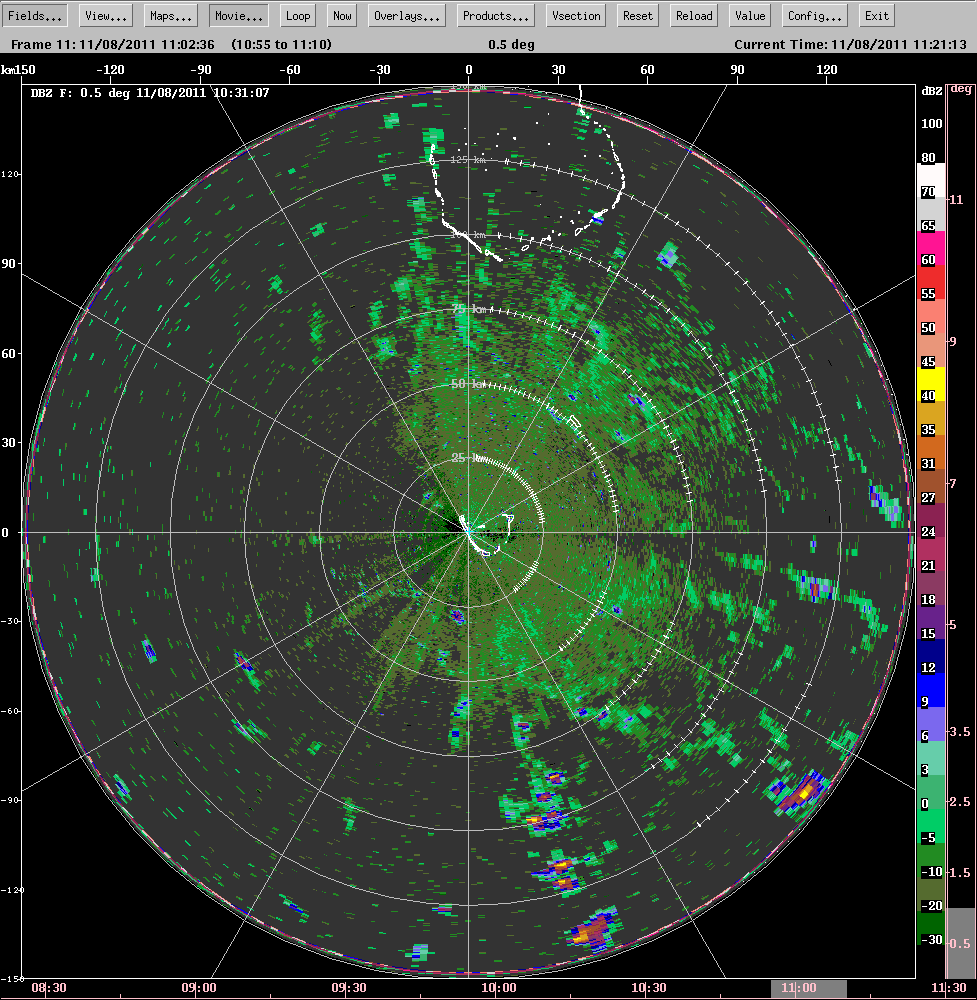Select the 0.5 deg elevation tilt
Image resolution: width=977 pixels, height=1000 pixels.
(x=960, y=942)
